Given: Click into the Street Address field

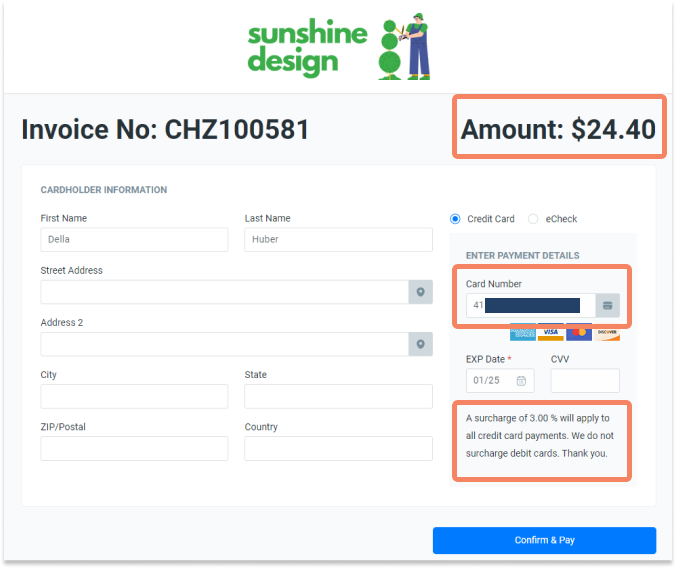Looking at the screenshot, I should (225, 292).
